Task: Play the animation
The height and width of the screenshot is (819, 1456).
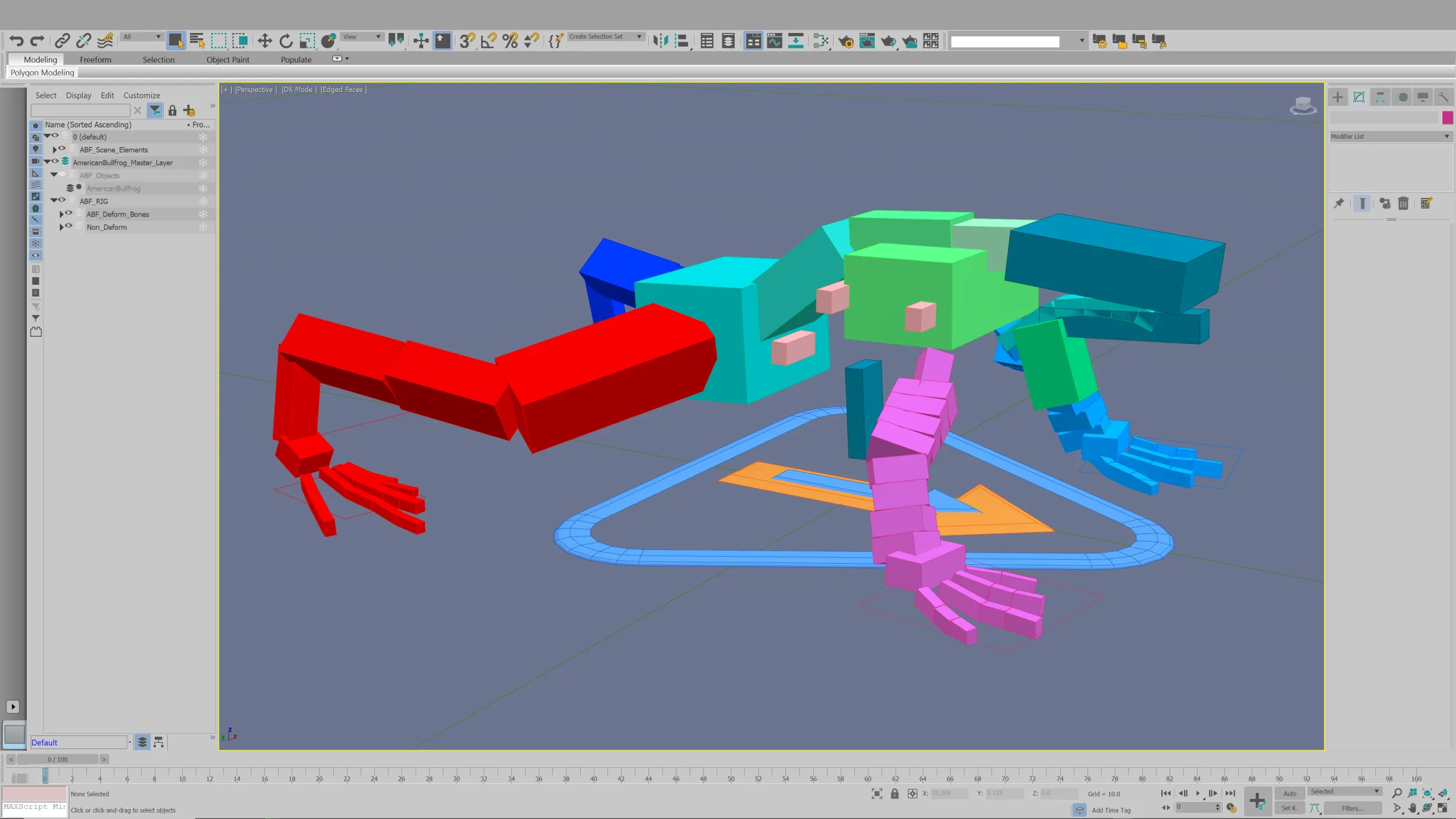Action: coord(1198,793)
